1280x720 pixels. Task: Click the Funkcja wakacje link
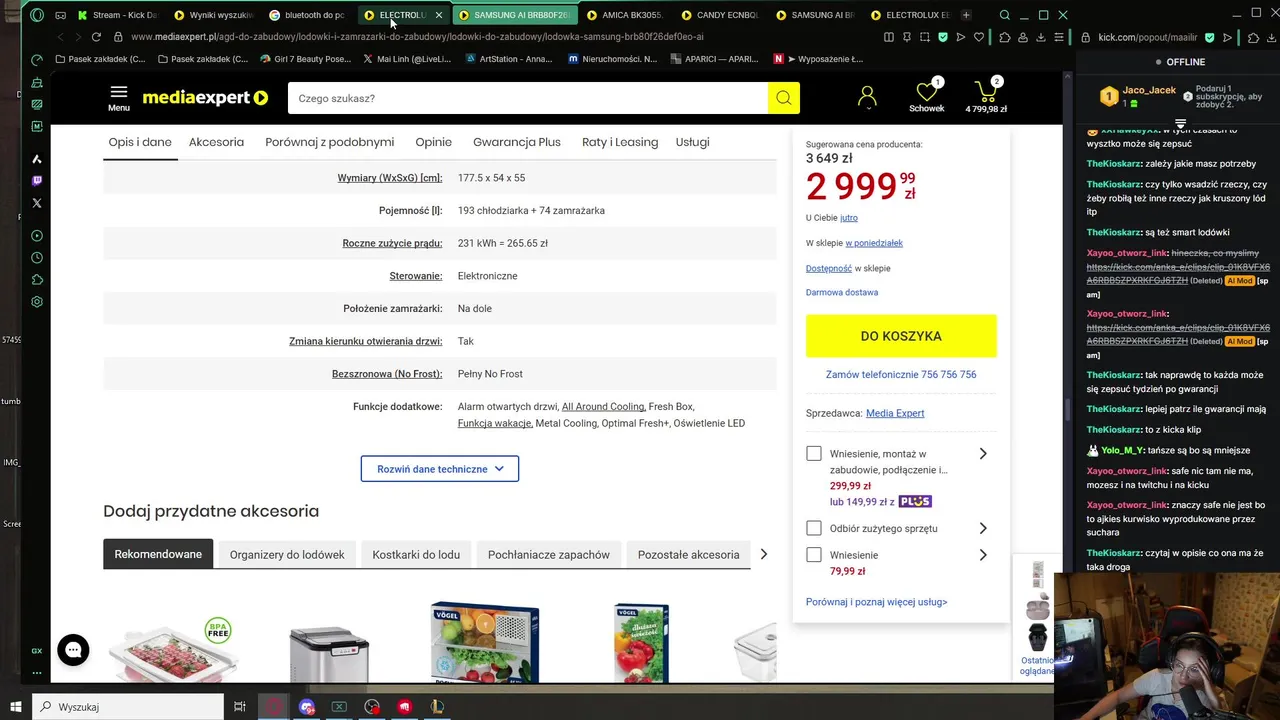pyautogui.click(x=494, y=423)
